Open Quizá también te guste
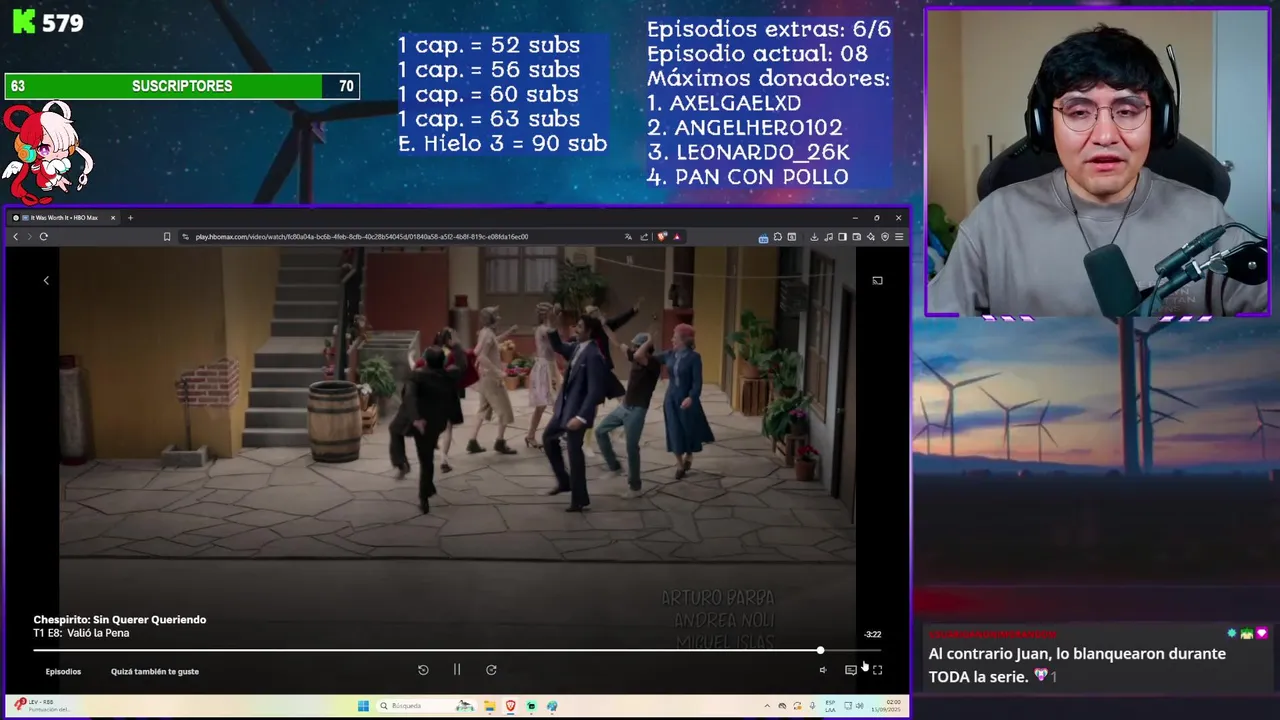 155,671
